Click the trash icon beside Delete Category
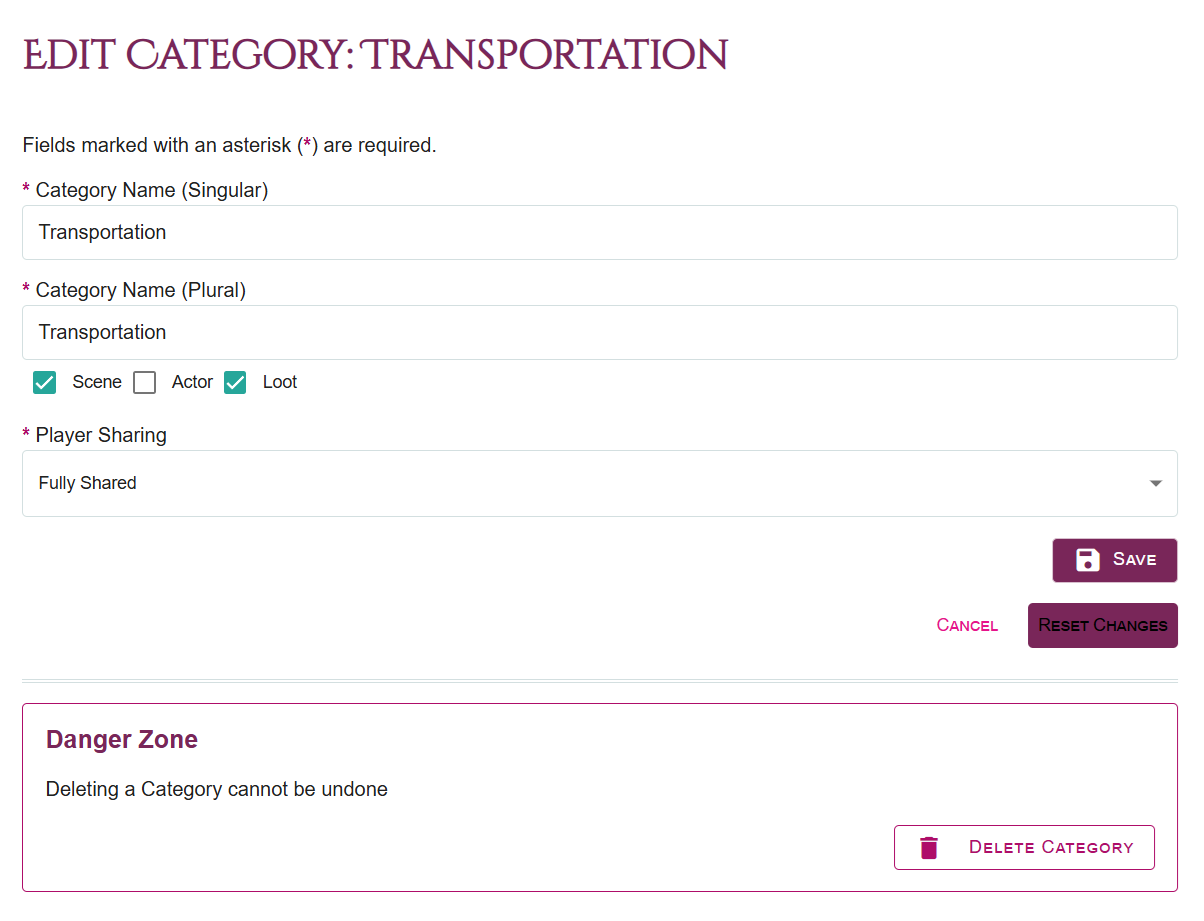The width and height of the screenshot is (1204, 921). point(928,846)
